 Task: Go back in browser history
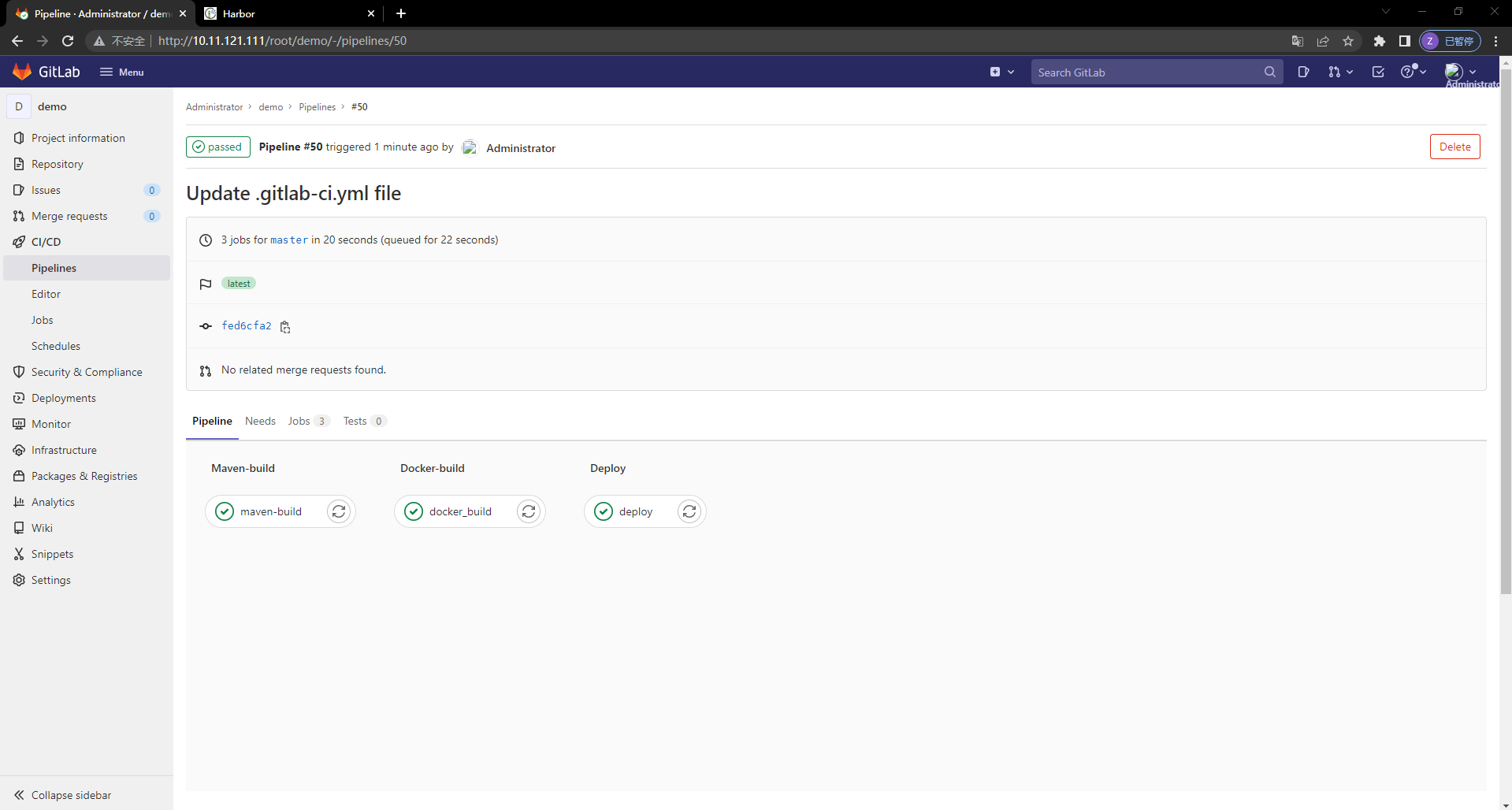(17, 41)
